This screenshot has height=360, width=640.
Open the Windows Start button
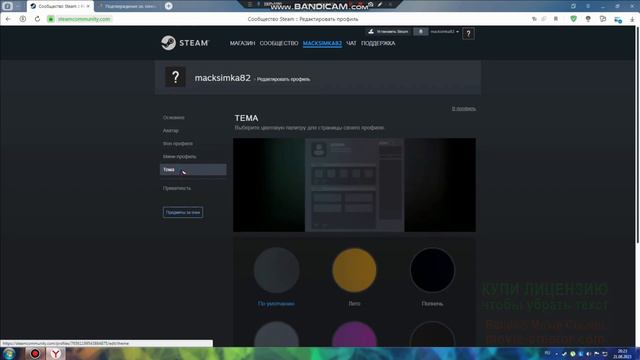click(9, 353)
